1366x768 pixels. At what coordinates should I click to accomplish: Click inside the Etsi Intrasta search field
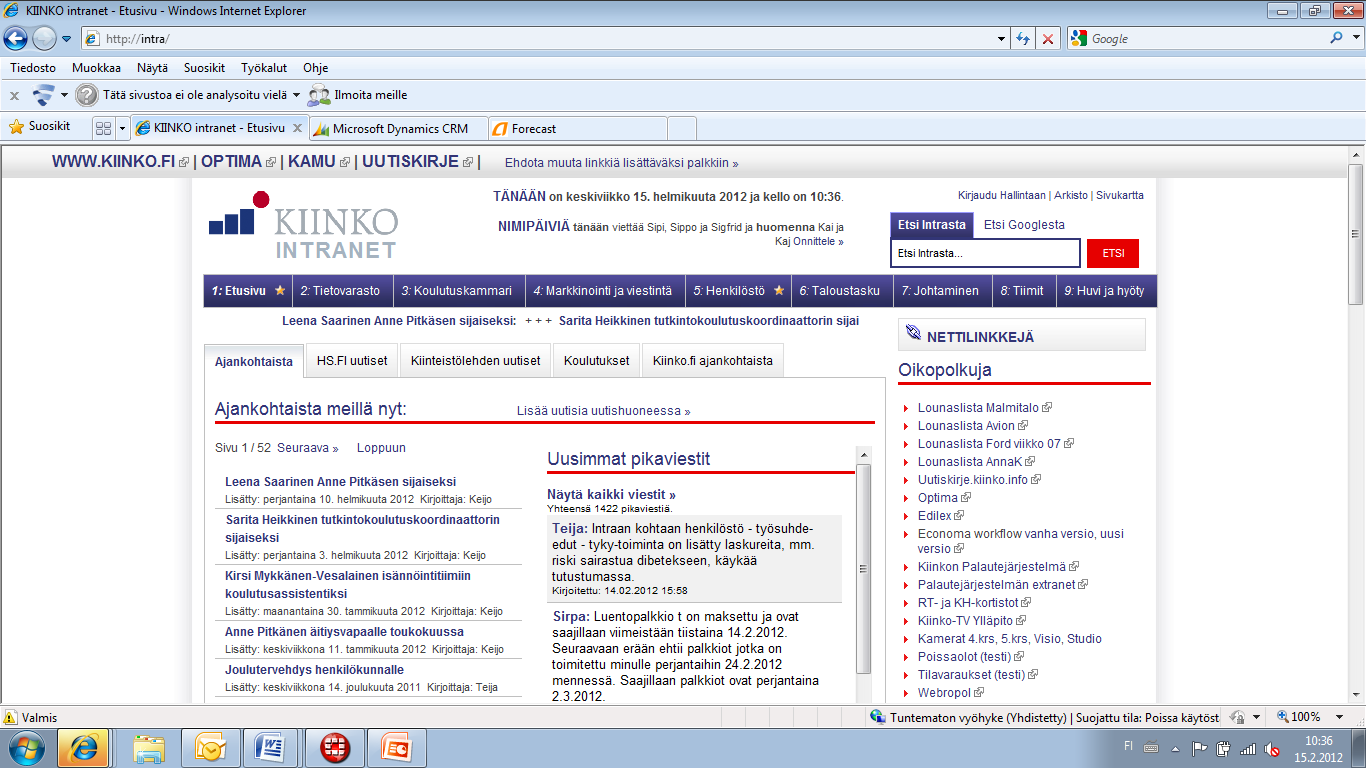pos(985,254)
